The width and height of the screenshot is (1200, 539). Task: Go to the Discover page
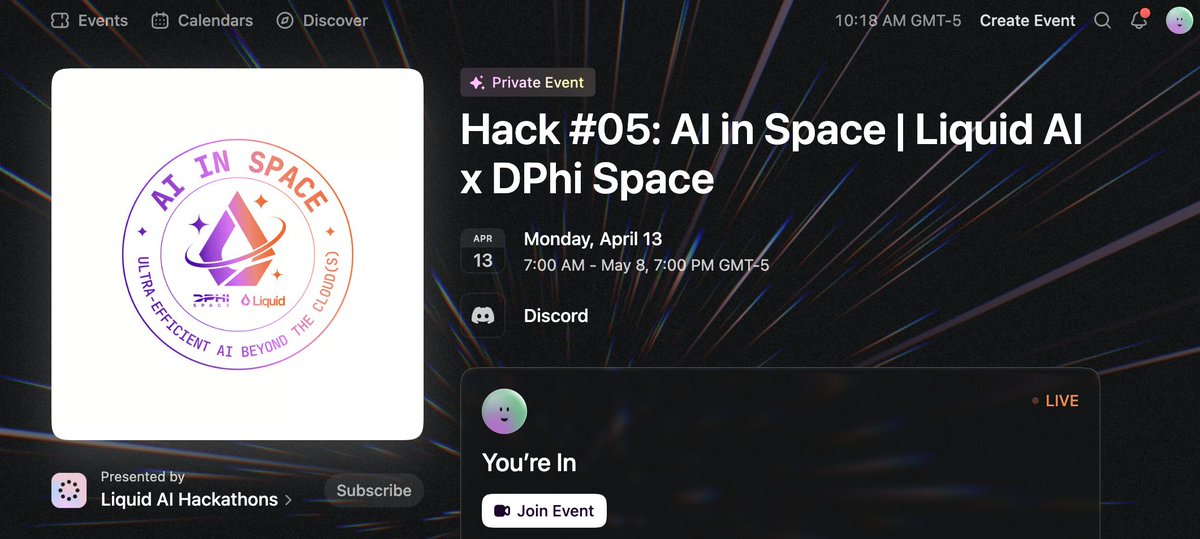[322, 20]
